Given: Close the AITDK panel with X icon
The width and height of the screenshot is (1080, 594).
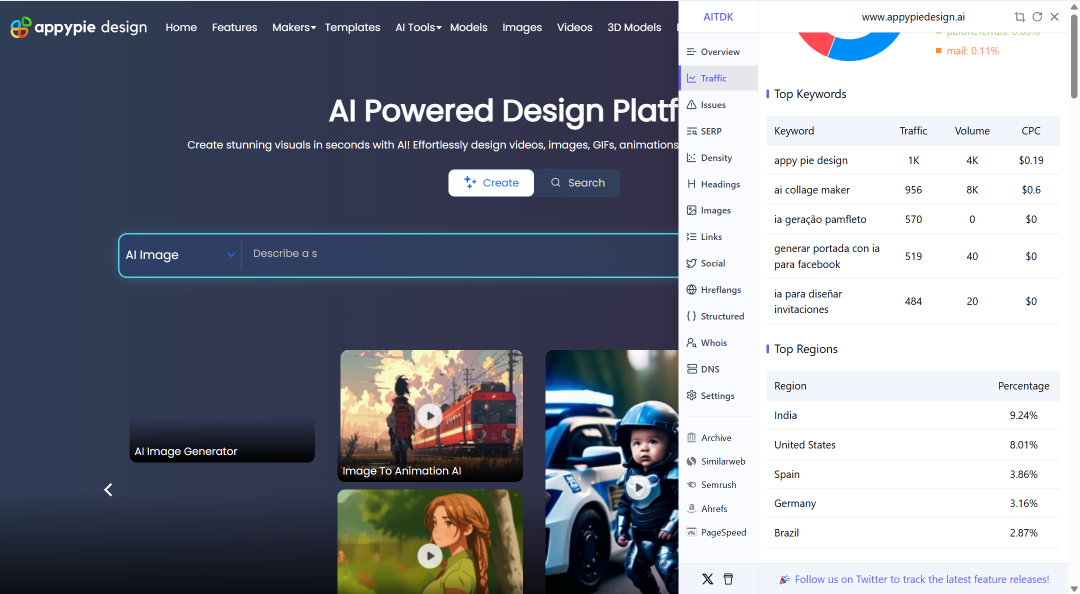Looking at the screenshot, I should tap(1055, 17).
